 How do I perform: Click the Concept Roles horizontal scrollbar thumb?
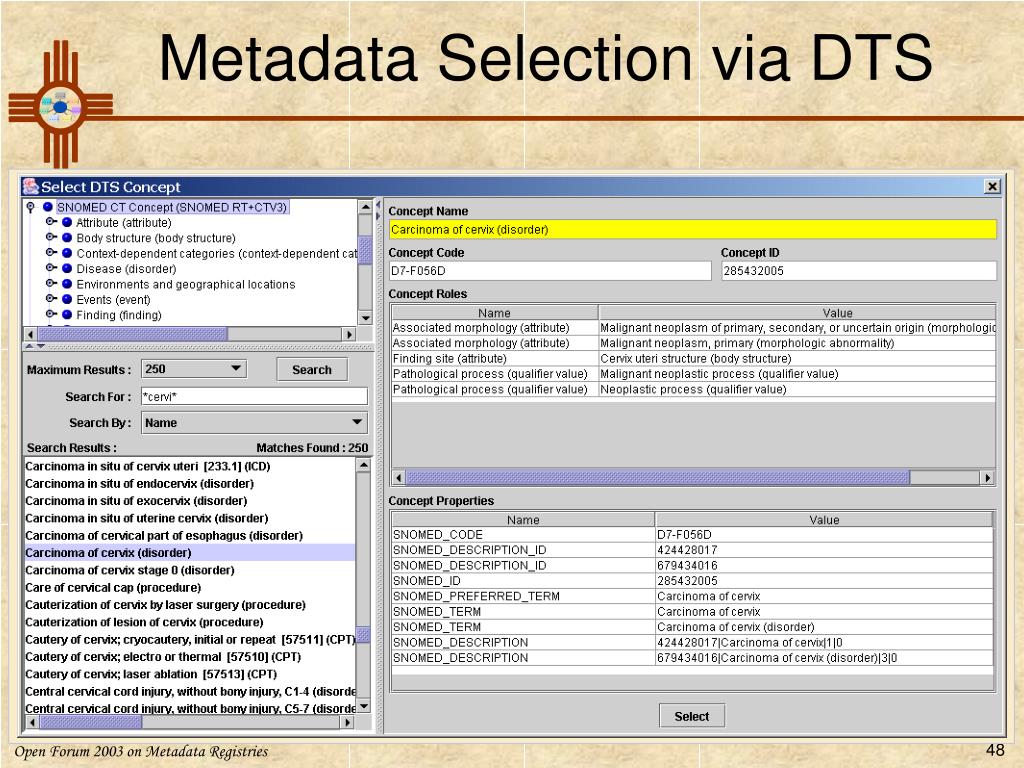tap(658, 478)
